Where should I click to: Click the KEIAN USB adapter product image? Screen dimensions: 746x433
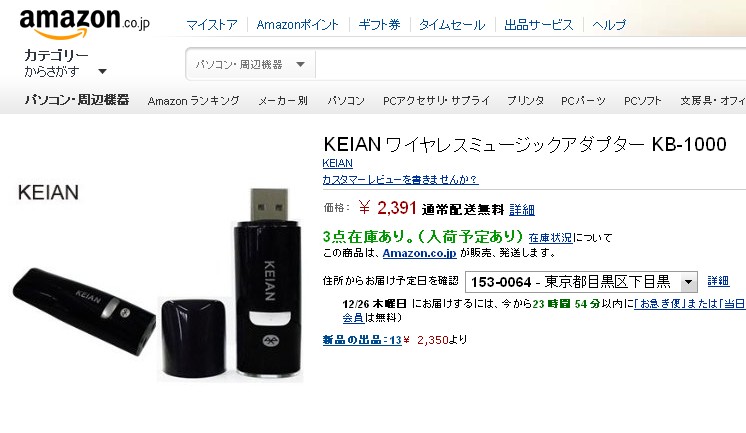point(158,285)
